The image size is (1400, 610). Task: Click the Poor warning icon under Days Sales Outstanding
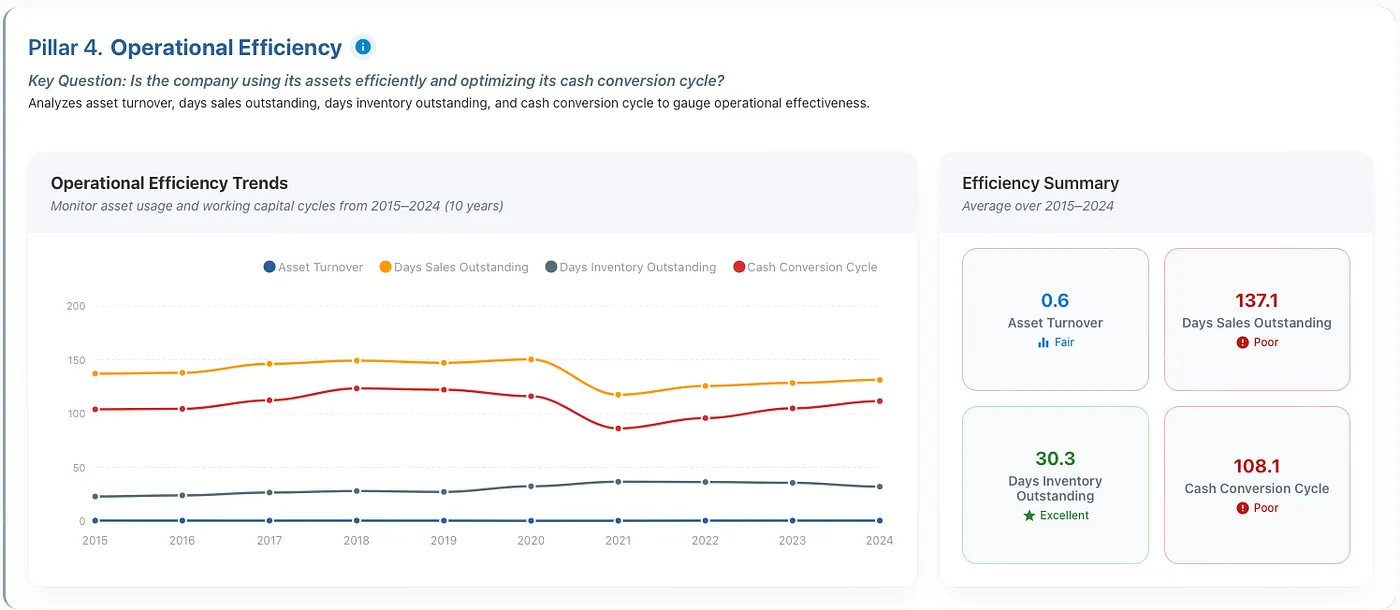click(1242, 342)
